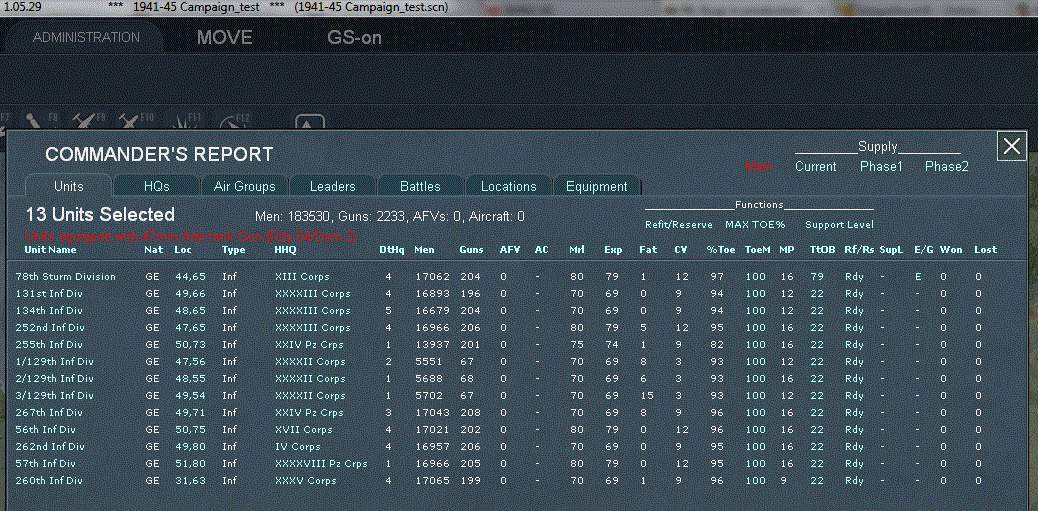Image resolution: width=1038 pixels, height=511 pixels.
Task: Open the Battles tab
Action: (420, 187)
